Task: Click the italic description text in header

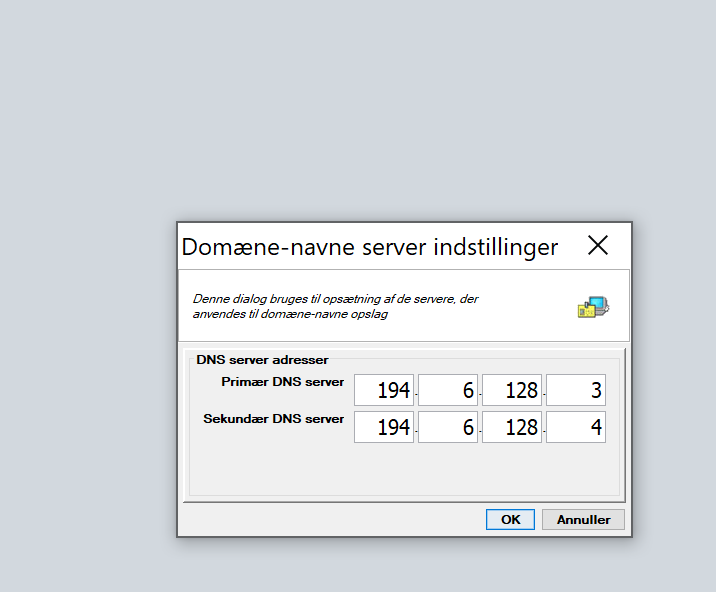Action: [x=336, y=306]
